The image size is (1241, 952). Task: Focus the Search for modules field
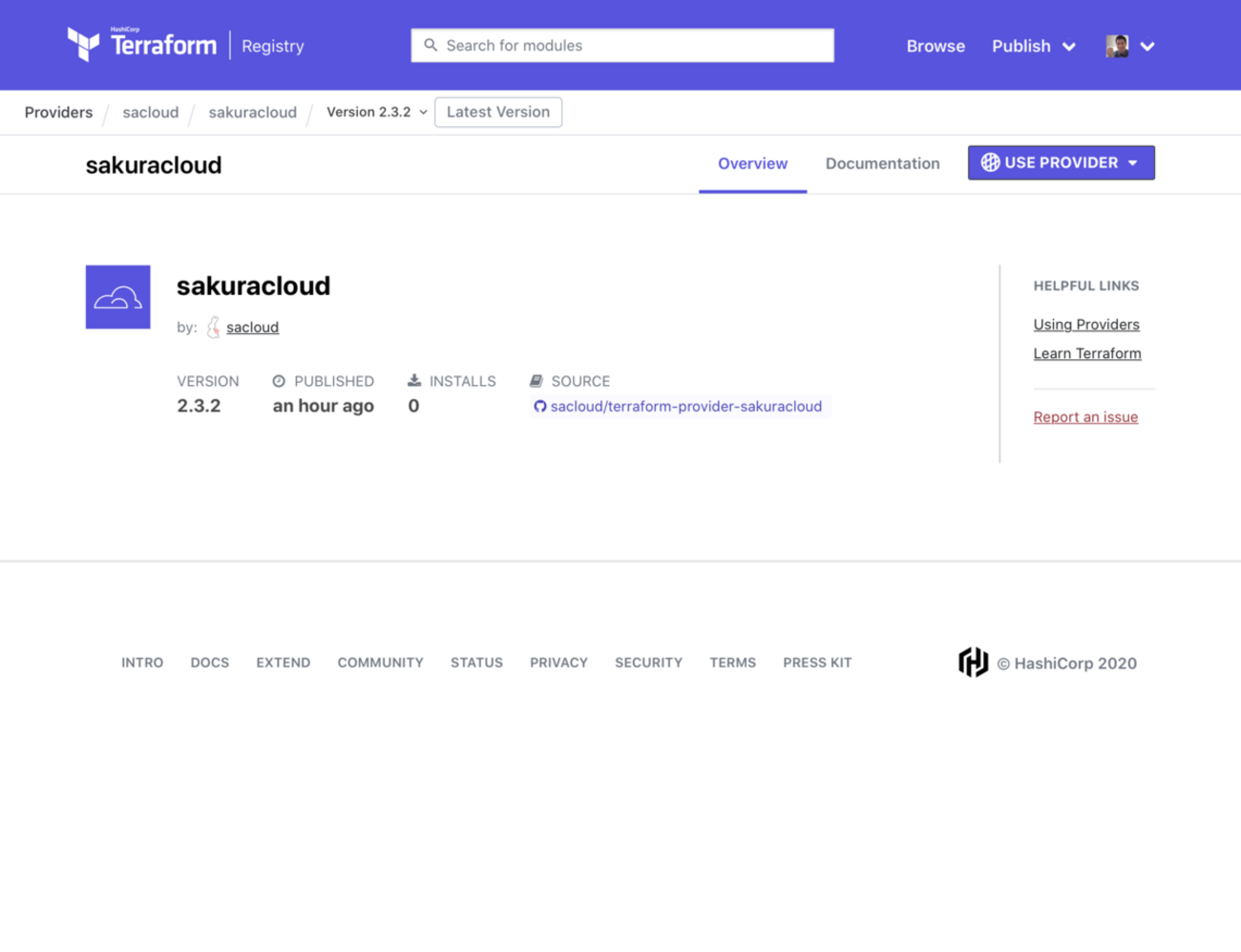tap(622, 45)
